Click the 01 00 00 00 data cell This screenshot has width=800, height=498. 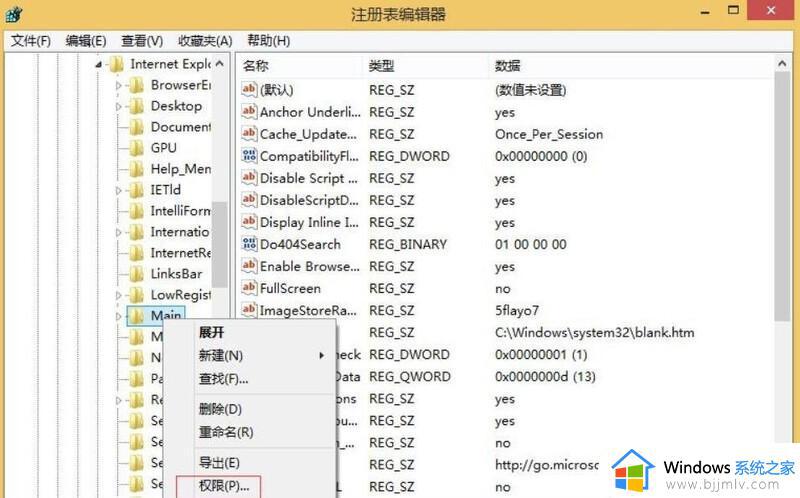click(x=531, y=244)
